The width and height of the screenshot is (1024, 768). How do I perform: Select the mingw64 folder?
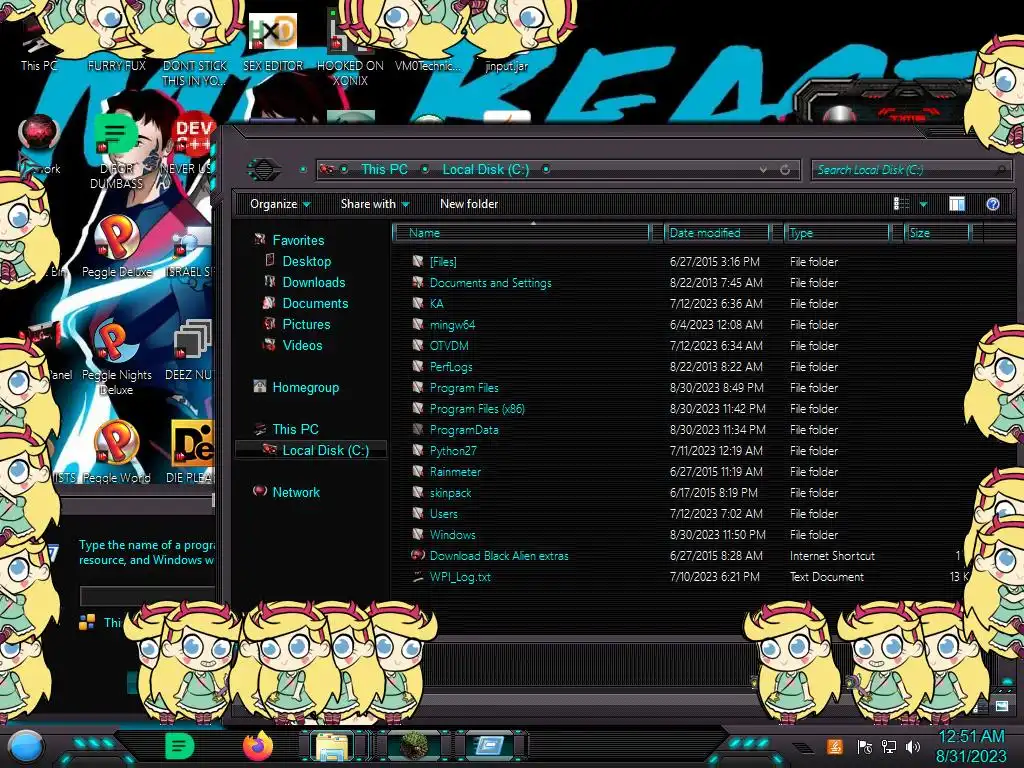[x=452, y=325]
